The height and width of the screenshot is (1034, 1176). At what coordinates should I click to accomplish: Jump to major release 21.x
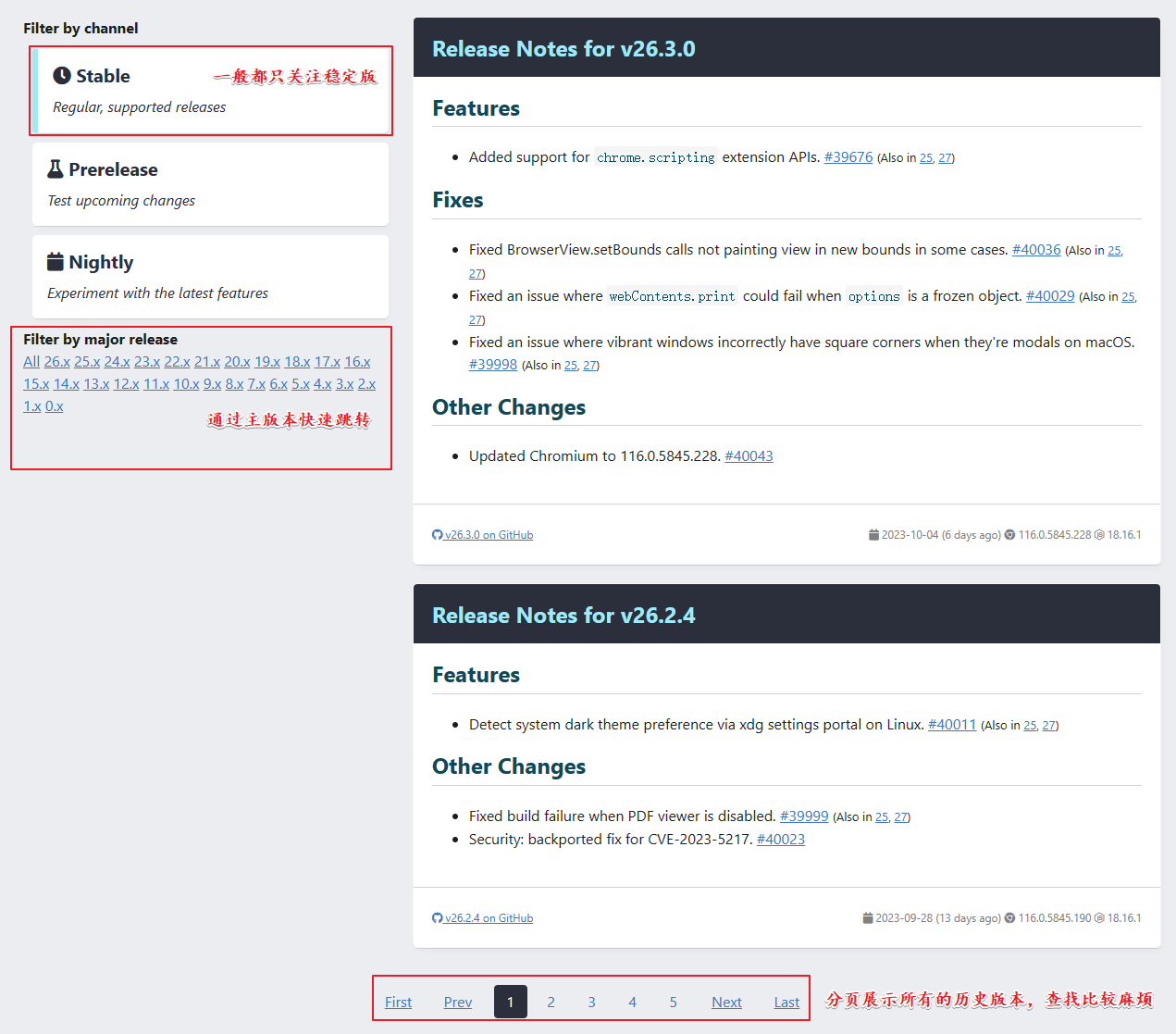point(207,362)
